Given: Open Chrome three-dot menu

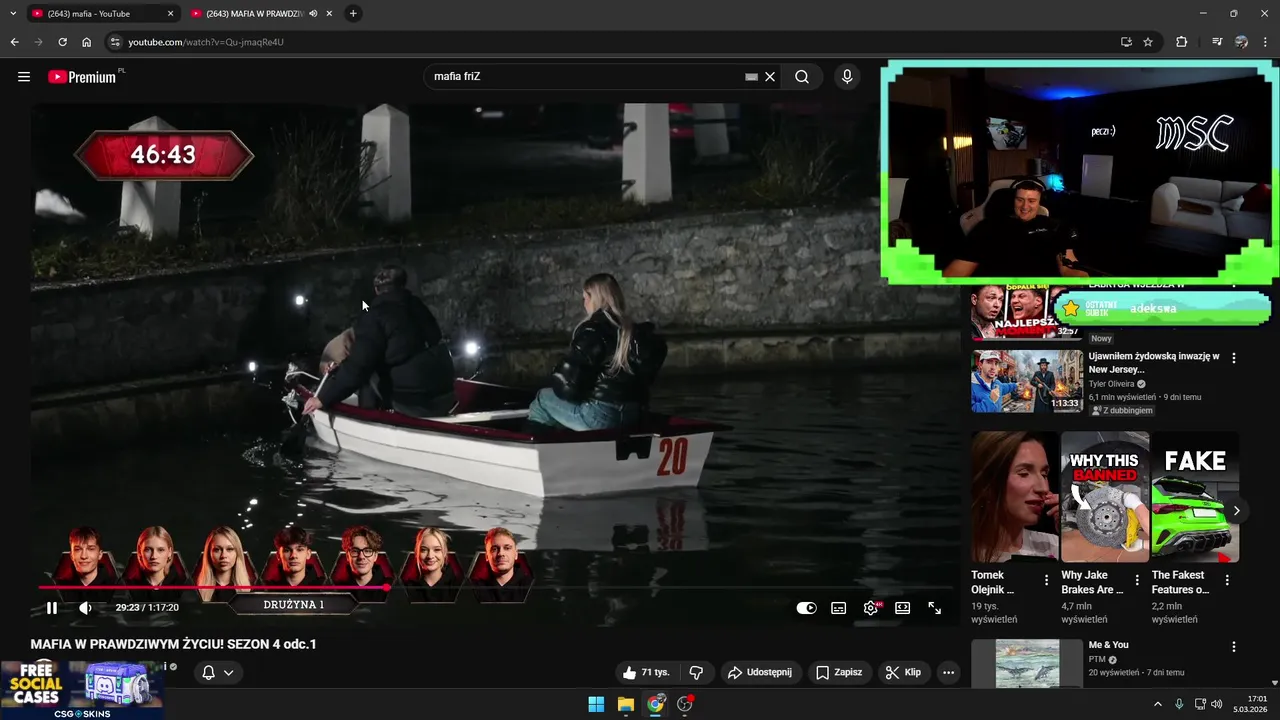Looking at the screenshot, I should 1266,42.
